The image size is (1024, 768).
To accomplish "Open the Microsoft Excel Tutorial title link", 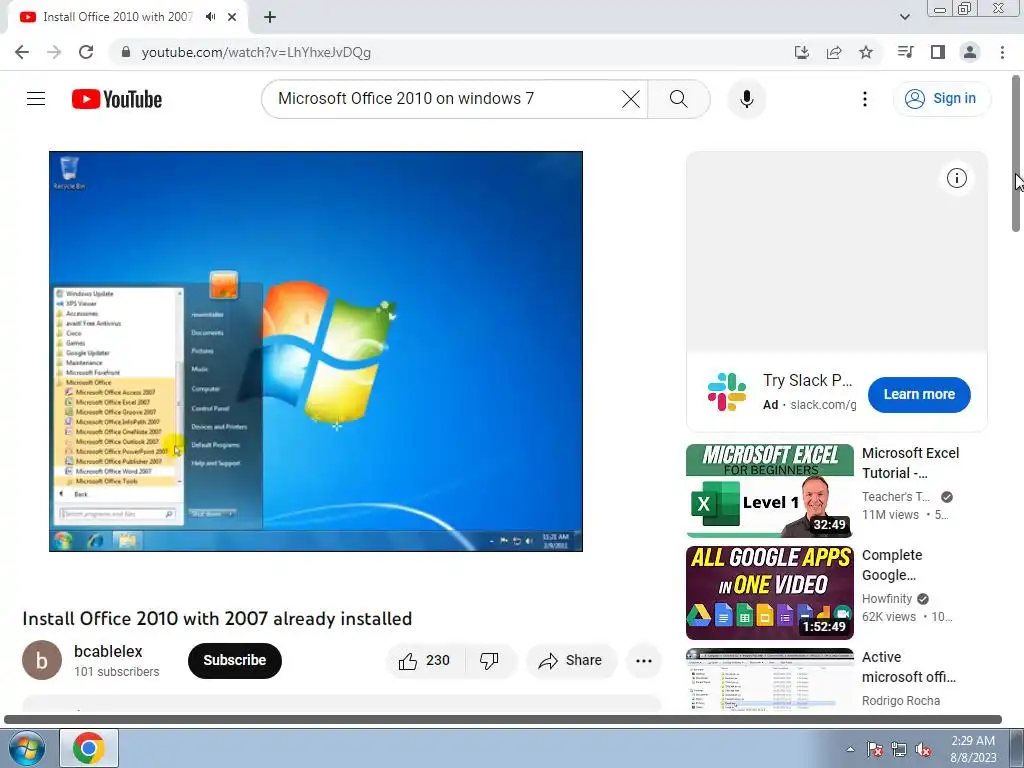I will (x=910, y=463).
